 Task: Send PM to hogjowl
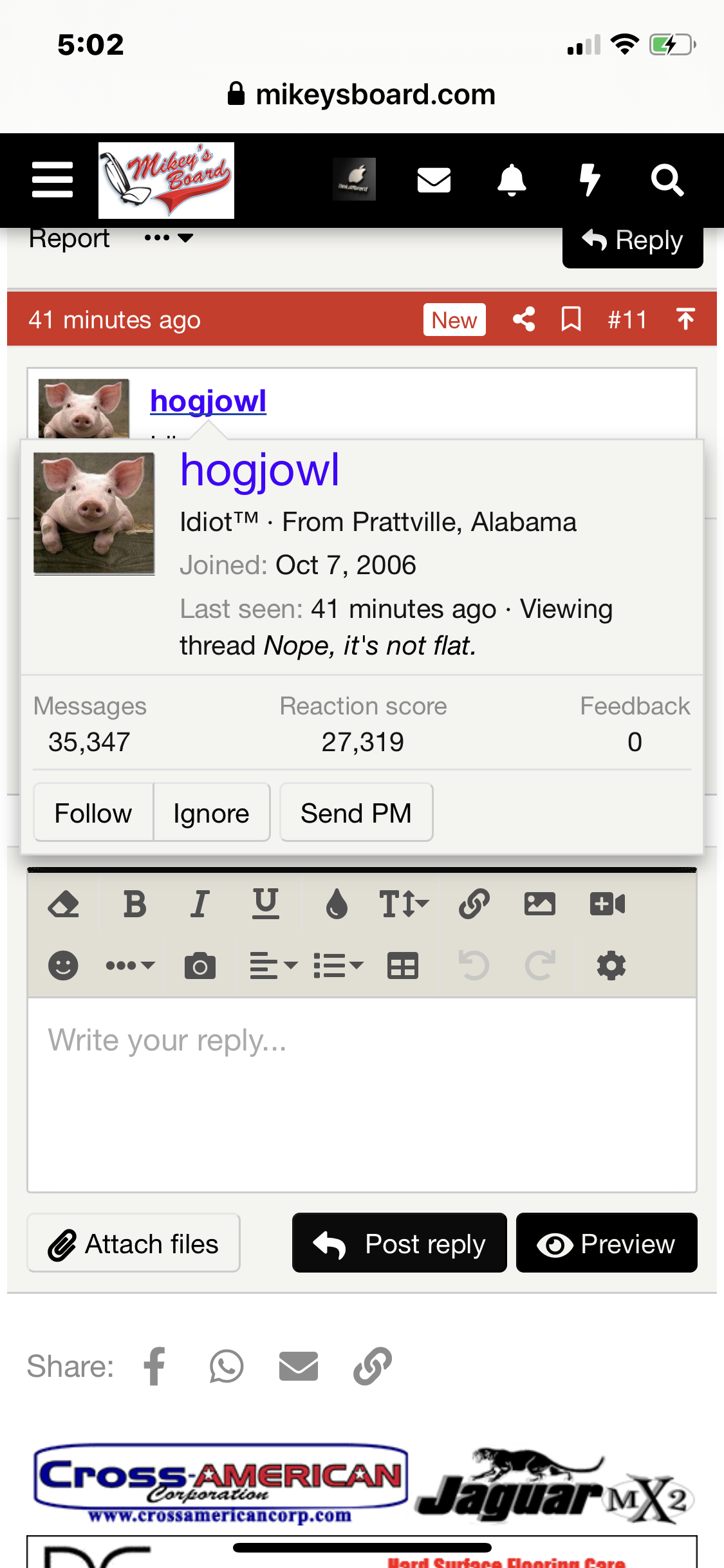(x=356, y=813)
